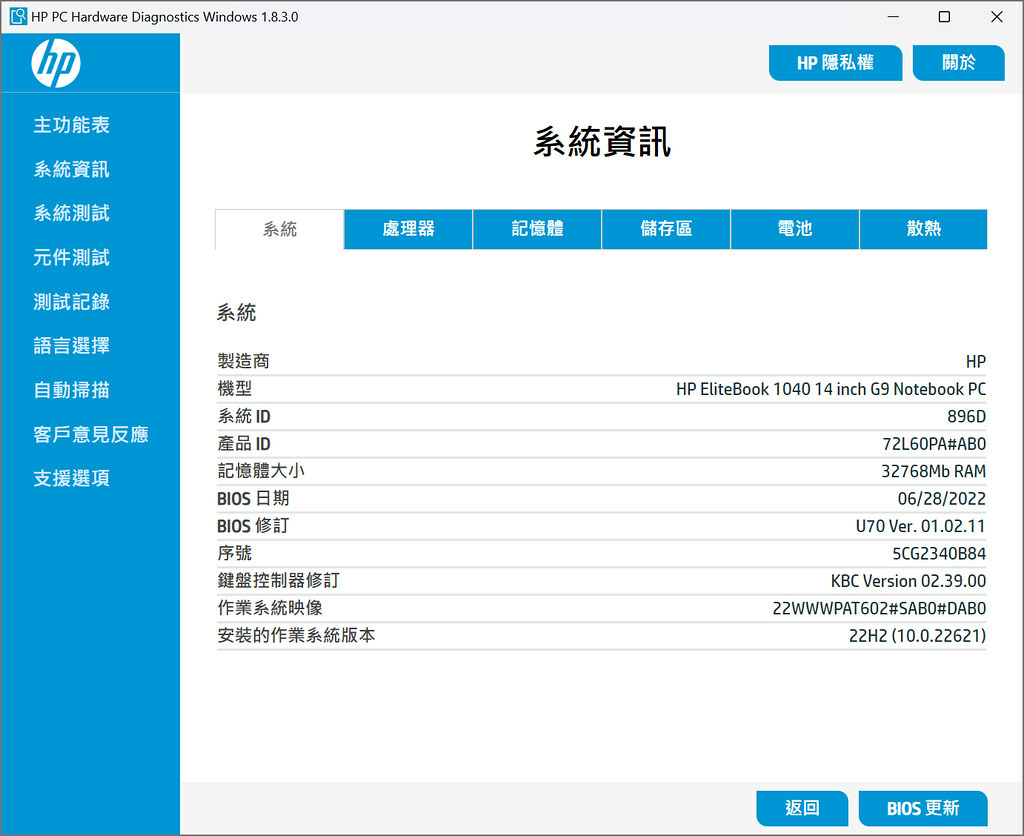Select the 電池 tab

coord(795,229)
